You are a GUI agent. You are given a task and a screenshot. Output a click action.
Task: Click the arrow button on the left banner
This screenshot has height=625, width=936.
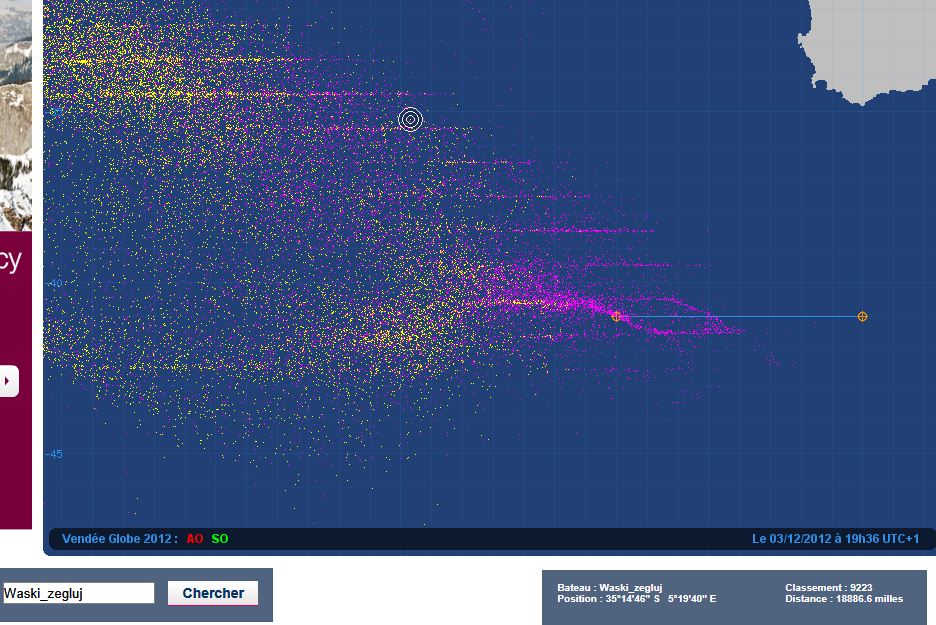click(8, 381)
